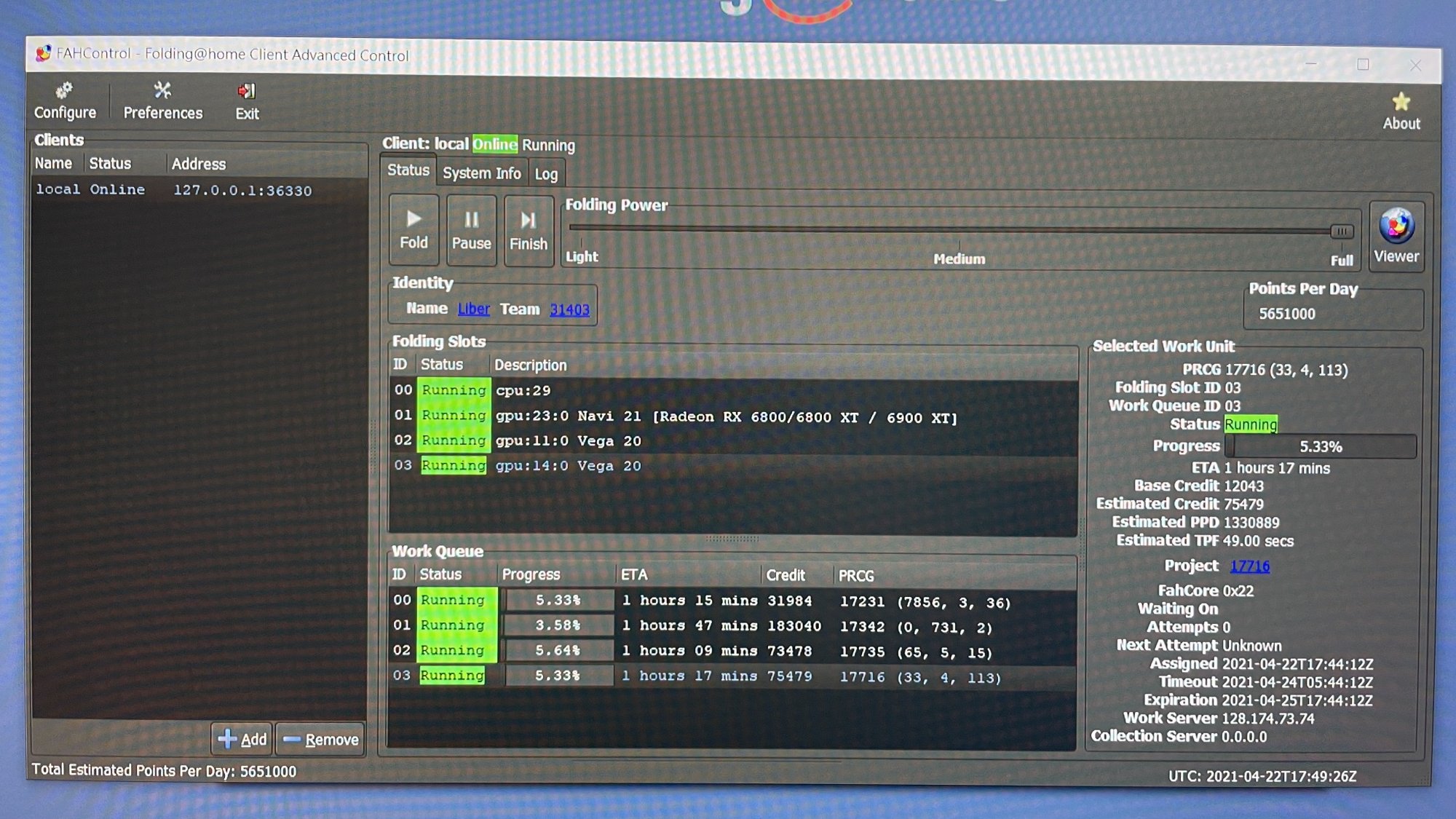Sort work queue by Progress header

[x=556, y=574]
